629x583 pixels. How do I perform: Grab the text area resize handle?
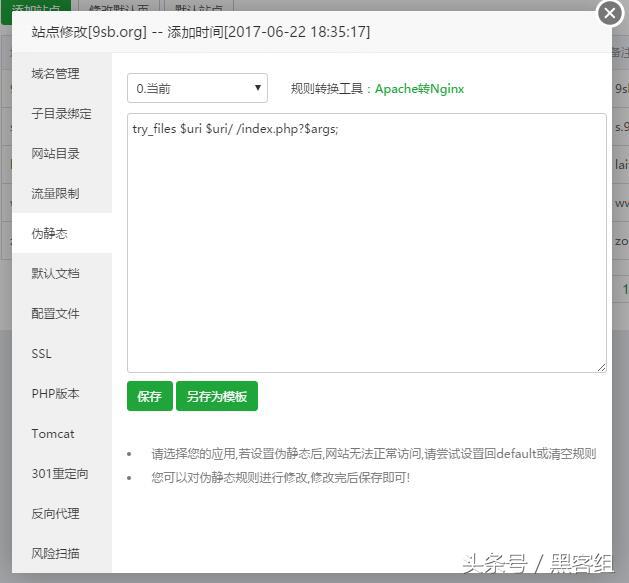pos(601,367)
